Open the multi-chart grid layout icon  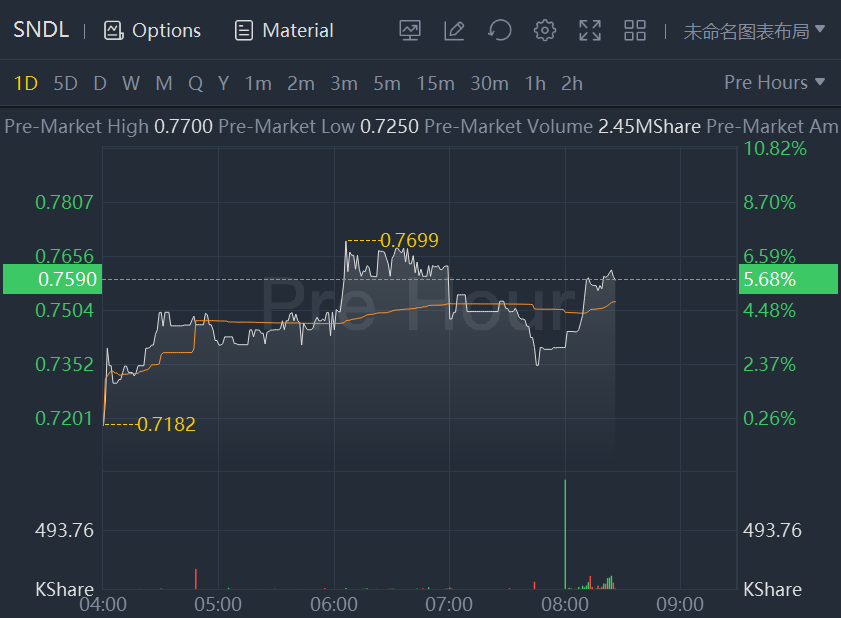pos(635,30)
